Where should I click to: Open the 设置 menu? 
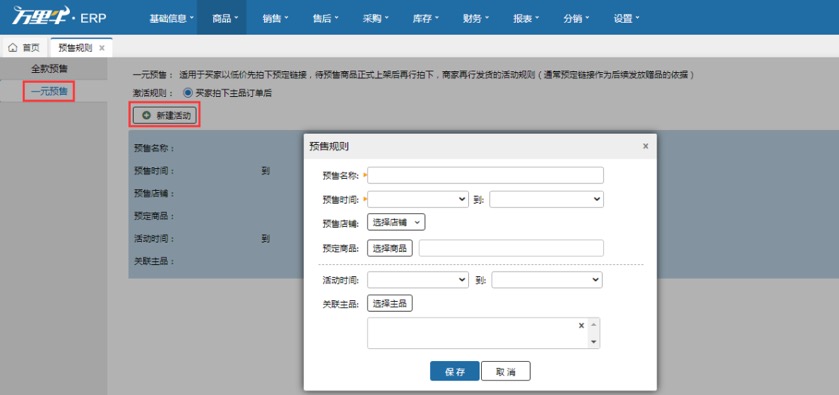(627, 18)
